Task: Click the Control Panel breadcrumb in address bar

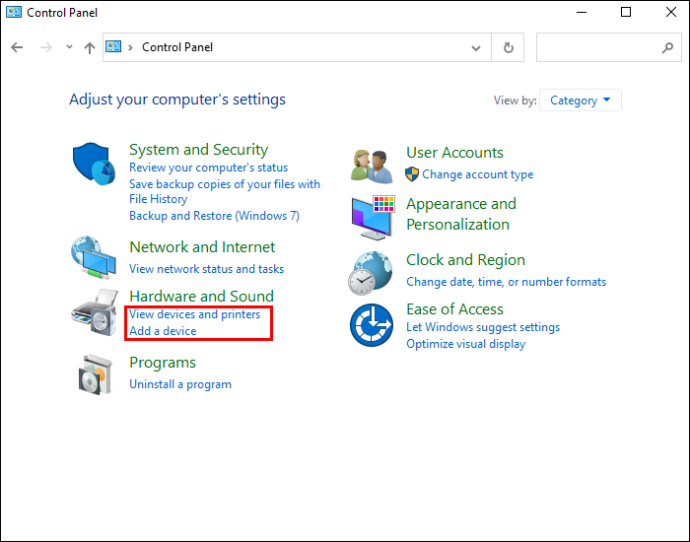Action: point(177,47)
